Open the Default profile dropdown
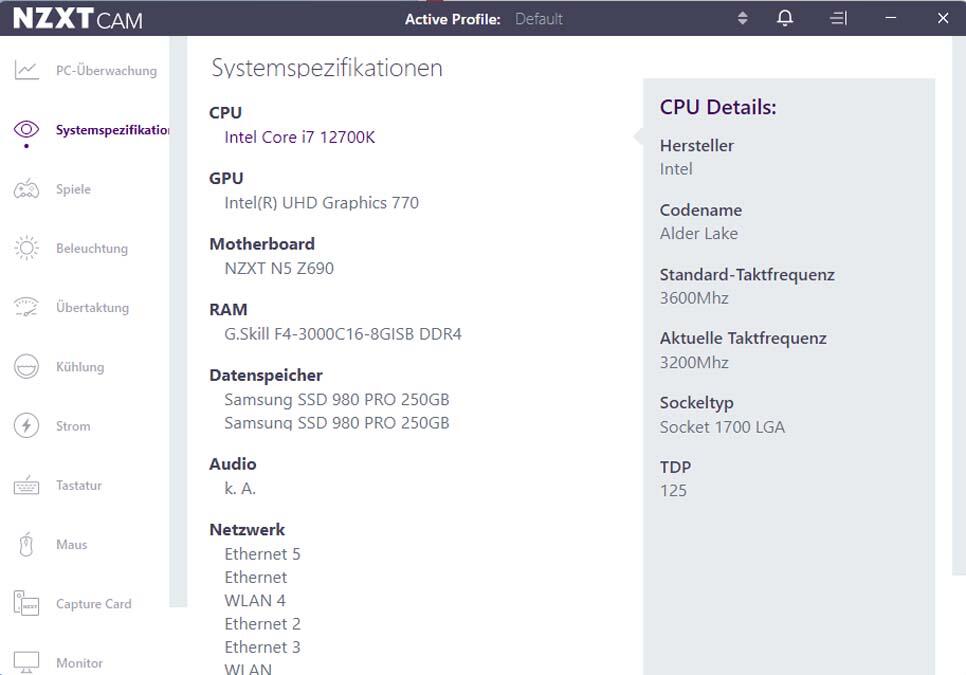Viewport: 966px width, 675px height. click(539, 19)
